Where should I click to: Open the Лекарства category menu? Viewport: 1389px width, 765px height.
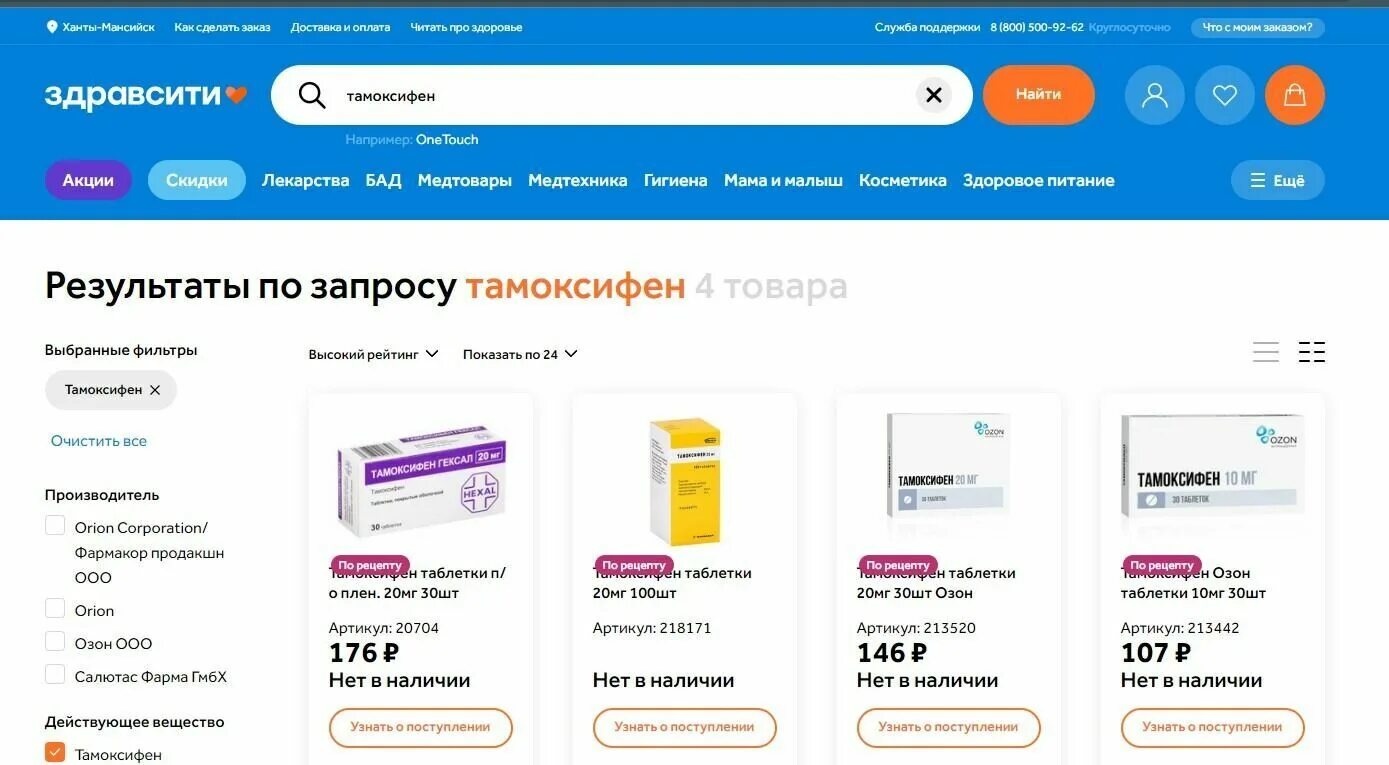coord(305,180)
